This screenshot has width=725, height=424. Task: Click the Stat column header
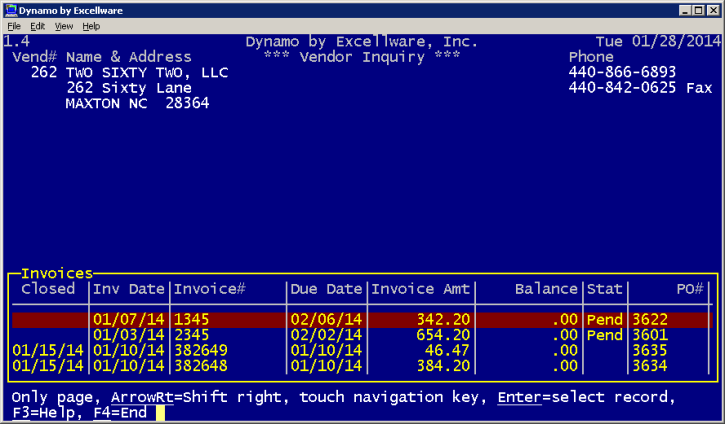[x=605, y=289]
